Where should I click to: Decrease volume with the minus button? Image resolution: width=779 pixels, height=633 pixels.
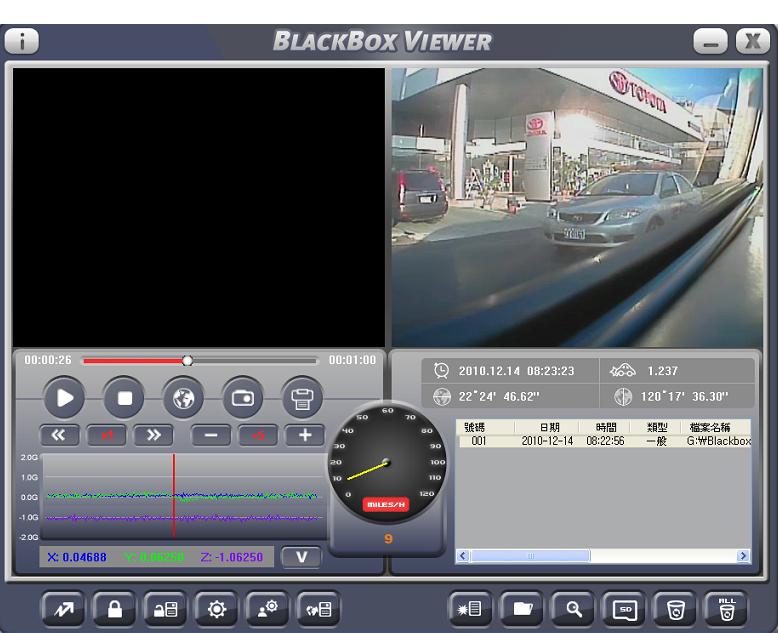[211, 435]
